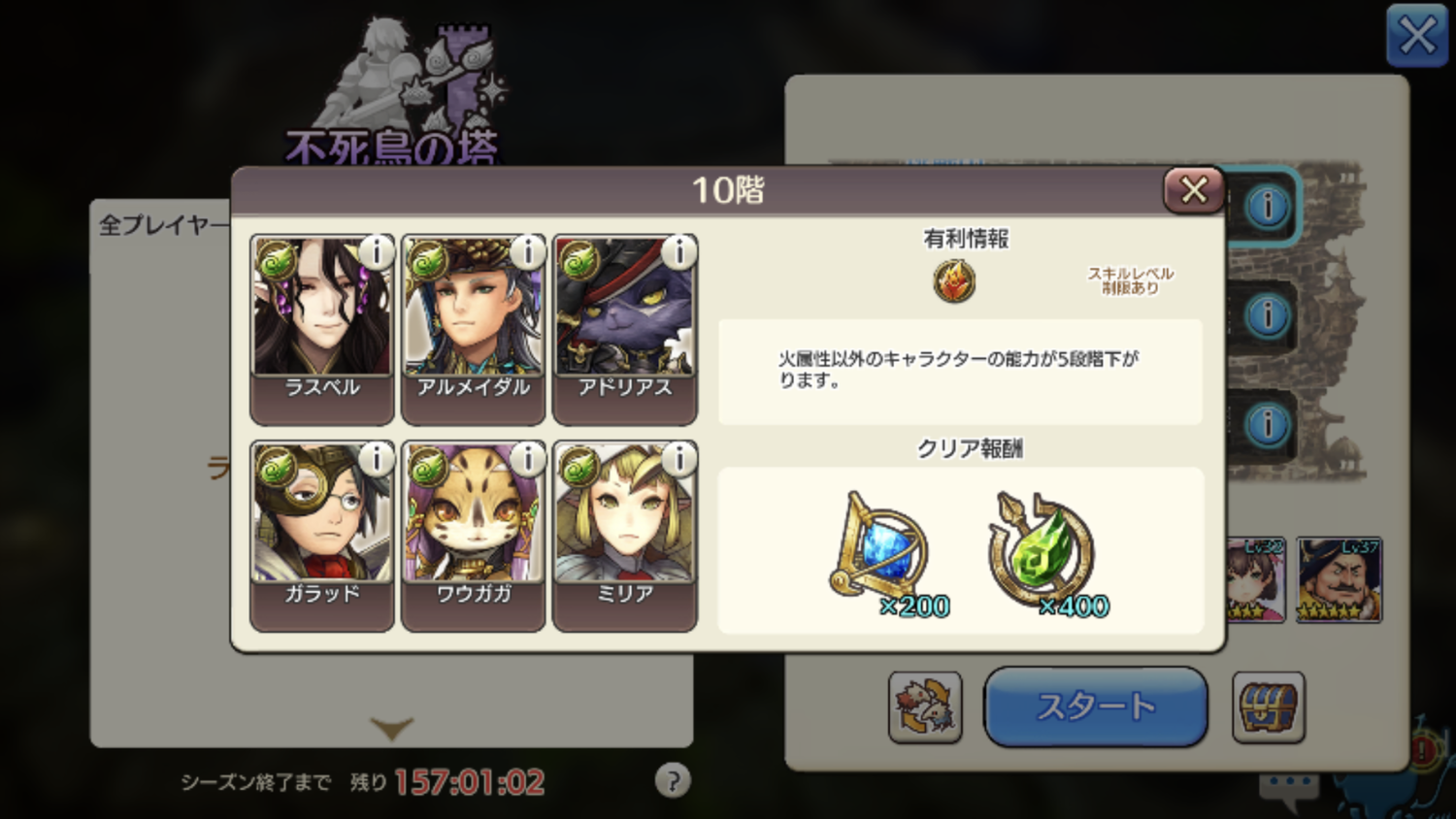Viewport: 1456px width, 819px height.
Task: Open info for ラスベル character
Action: 376,252
